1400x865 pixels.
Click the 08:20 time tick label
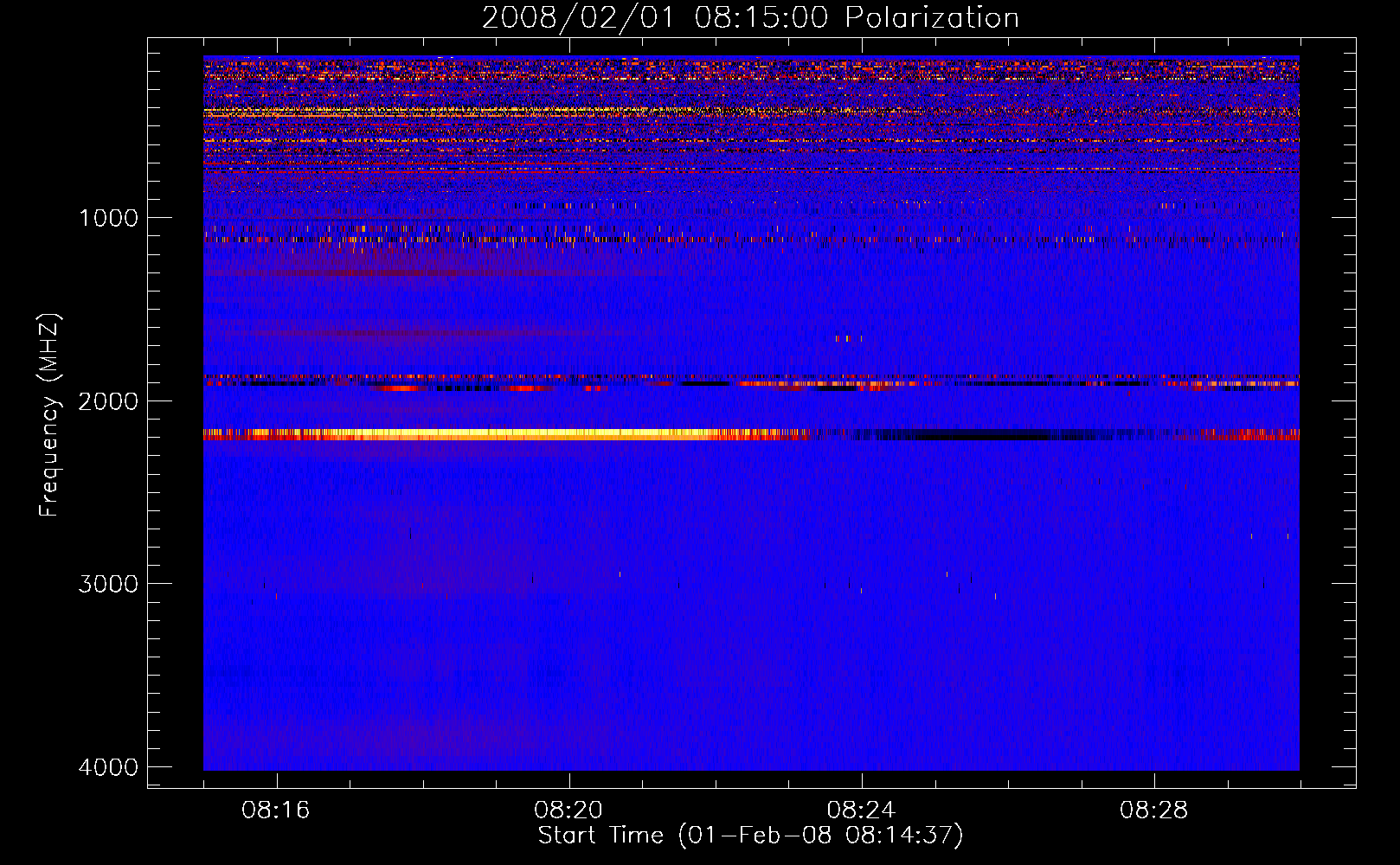[568, 811]
